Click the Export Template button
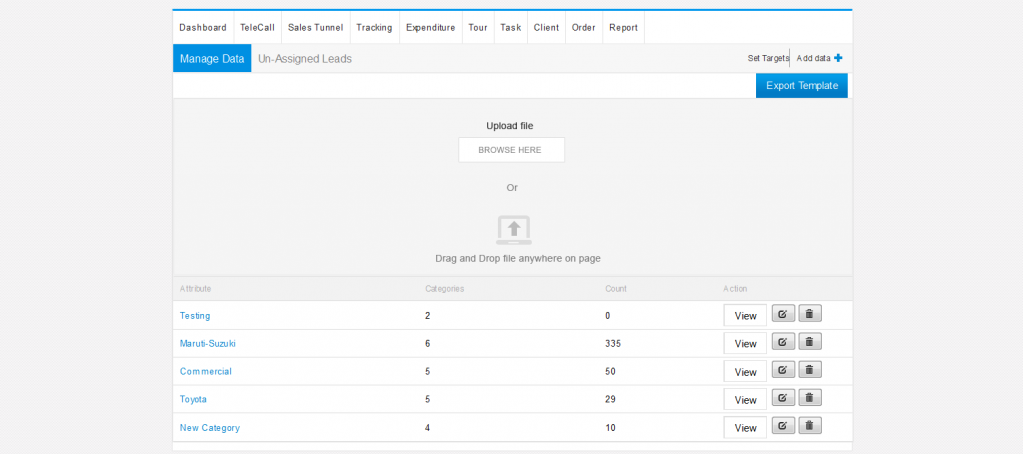The image size is (1023, 454). click(802, 85)
